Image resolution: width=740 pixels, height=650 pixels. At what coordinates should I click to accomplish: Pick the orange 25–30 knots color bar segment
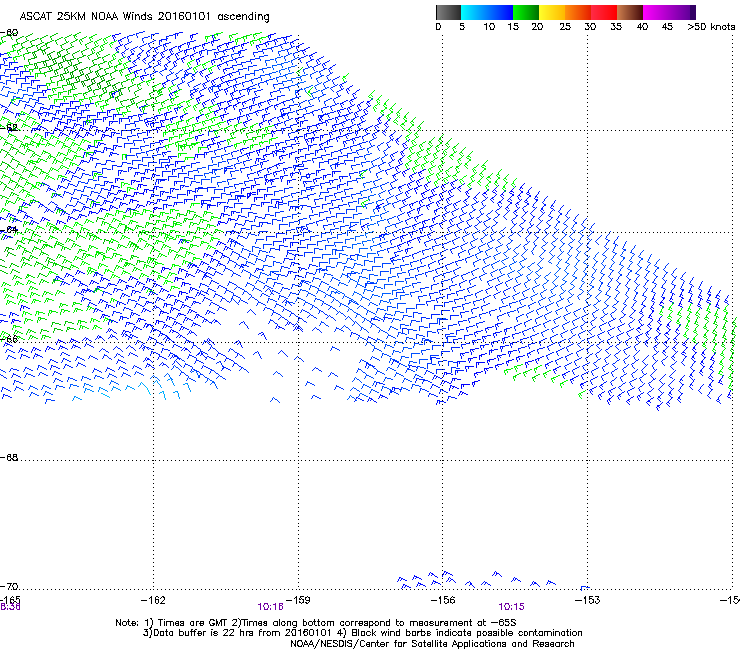point(578,12)
